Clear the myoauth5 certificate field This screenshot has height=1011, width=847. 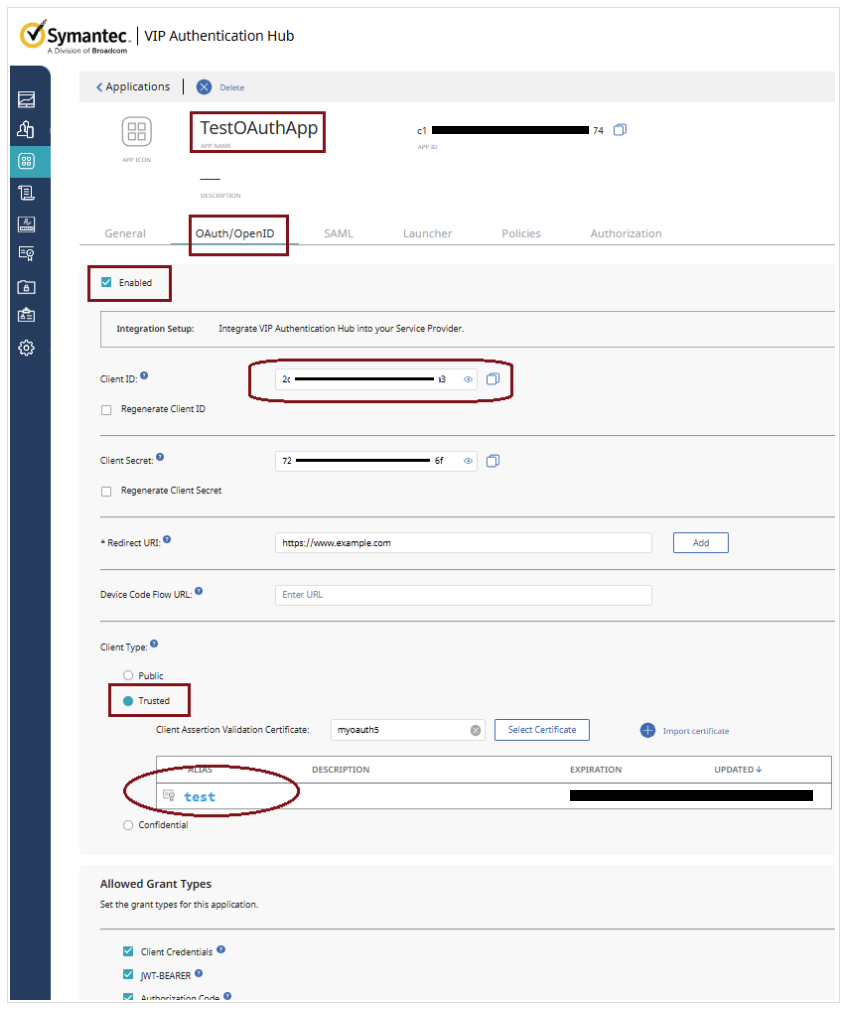coord(476,730)
